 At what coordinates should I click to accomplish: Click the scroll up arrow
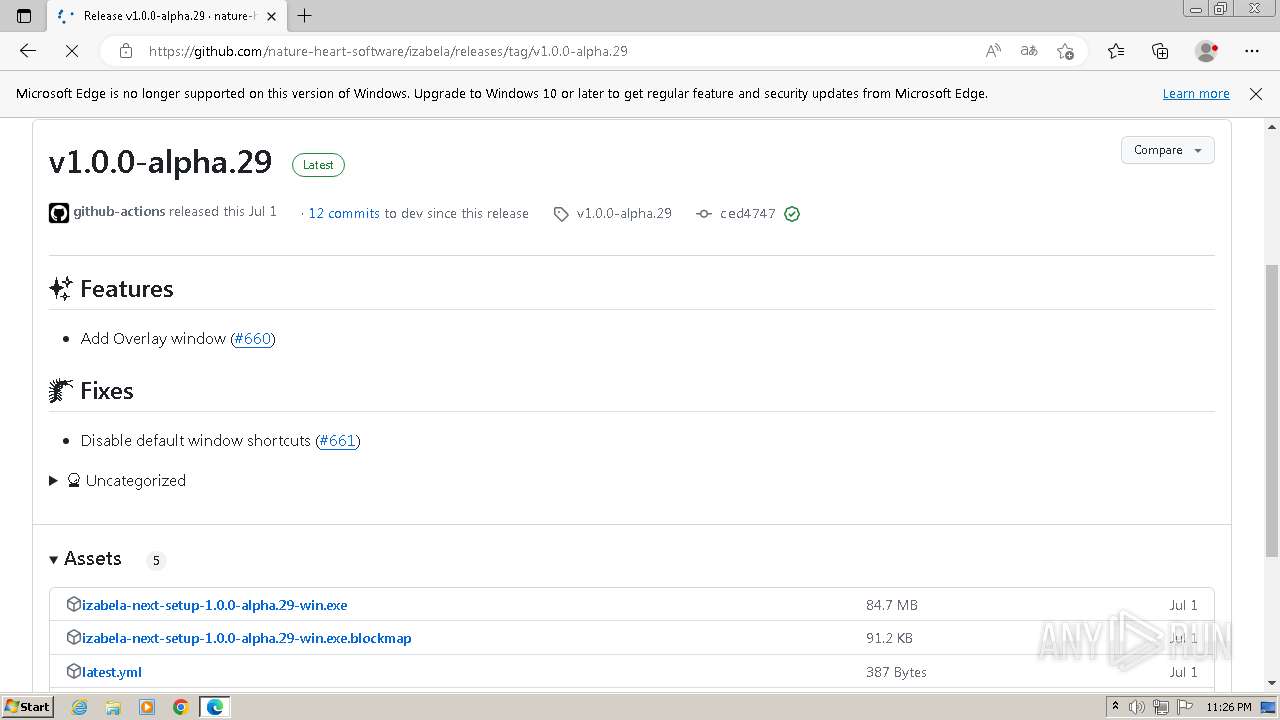tap(1272, 126)
